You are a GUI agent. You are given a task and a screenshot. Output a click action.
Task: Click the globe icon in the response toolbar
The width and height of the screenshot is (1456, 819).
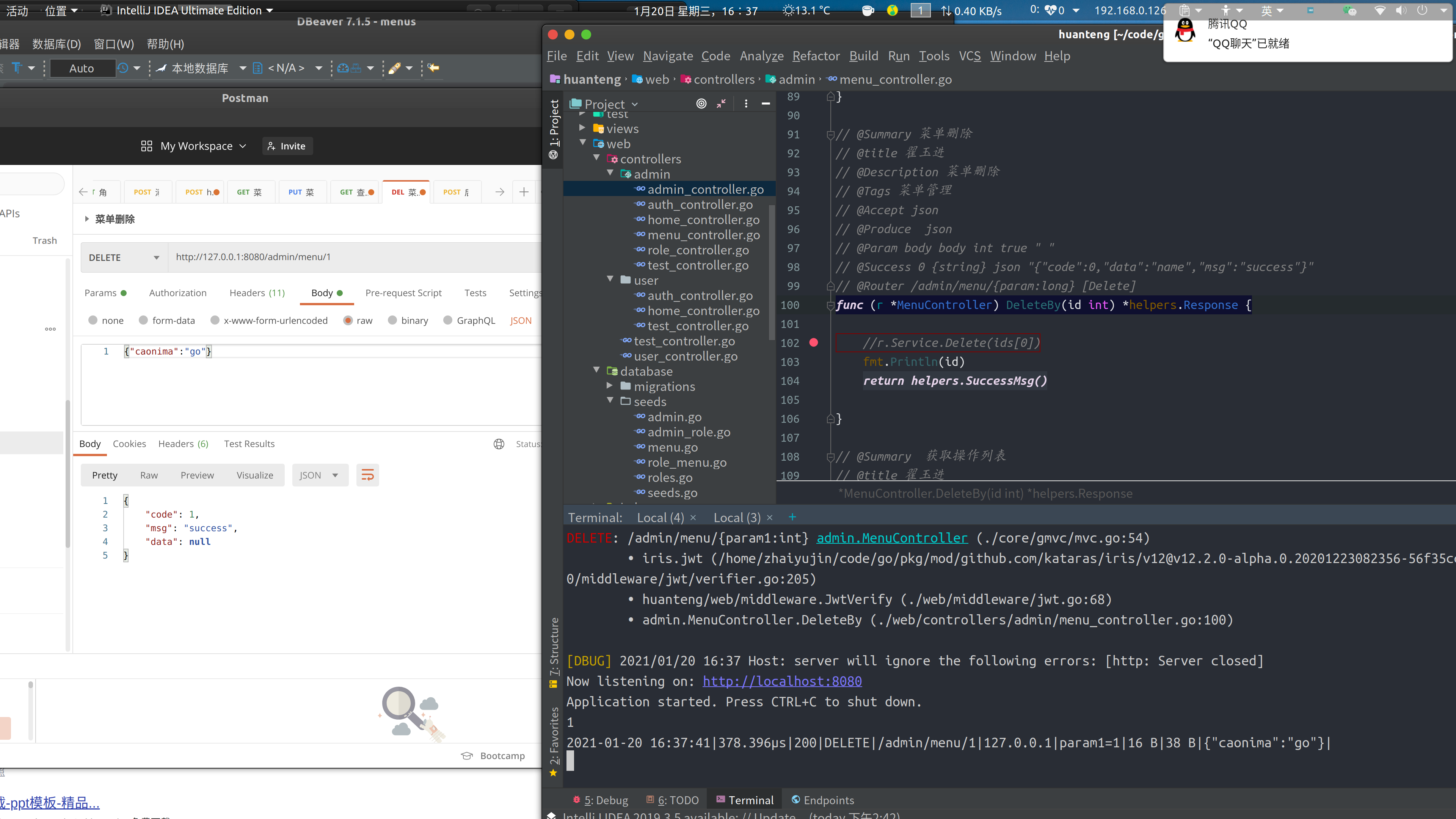[499, 444]
